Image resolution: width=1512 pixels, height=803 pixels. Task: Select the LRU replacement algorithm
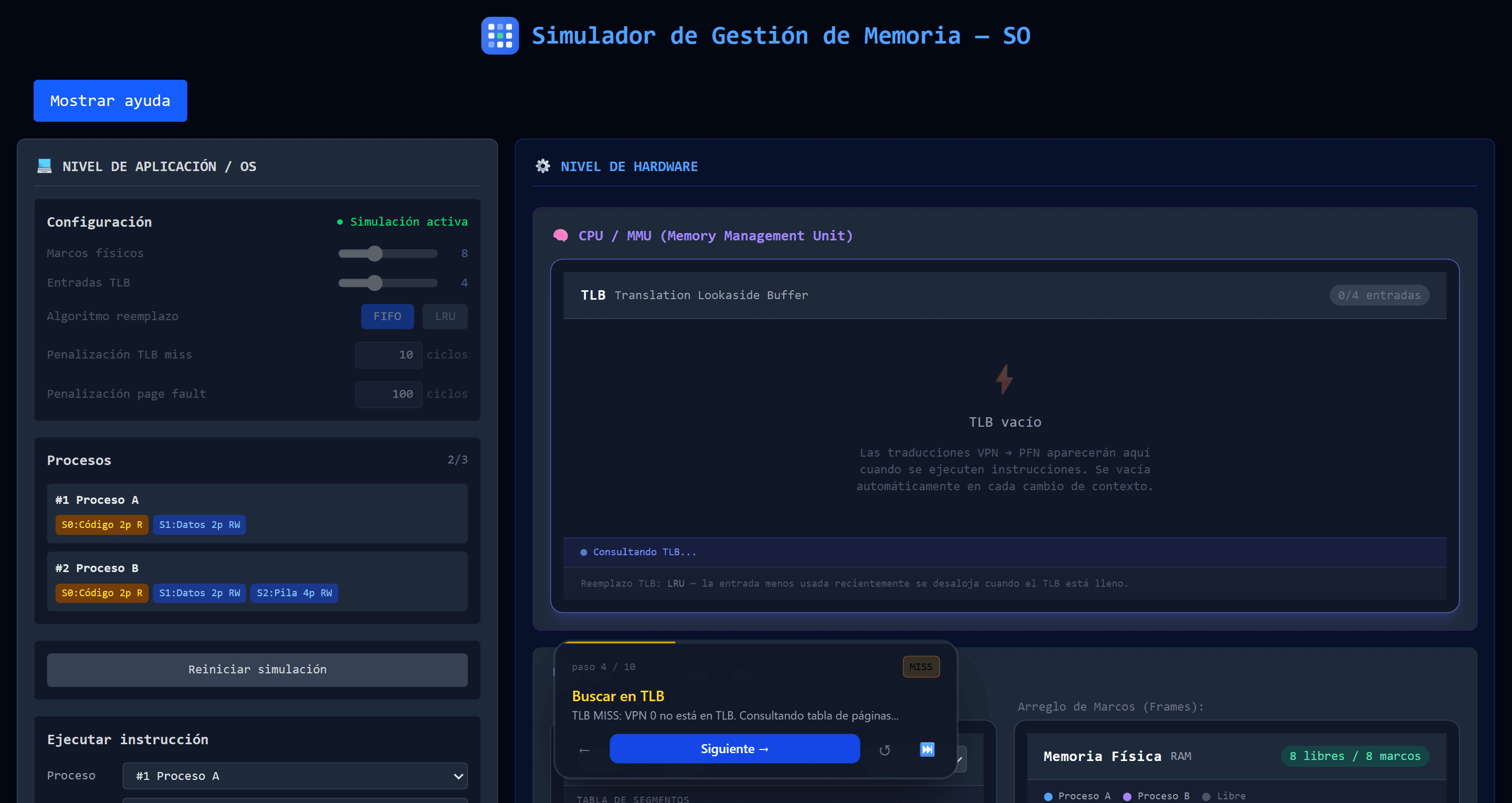coord(445,316)
